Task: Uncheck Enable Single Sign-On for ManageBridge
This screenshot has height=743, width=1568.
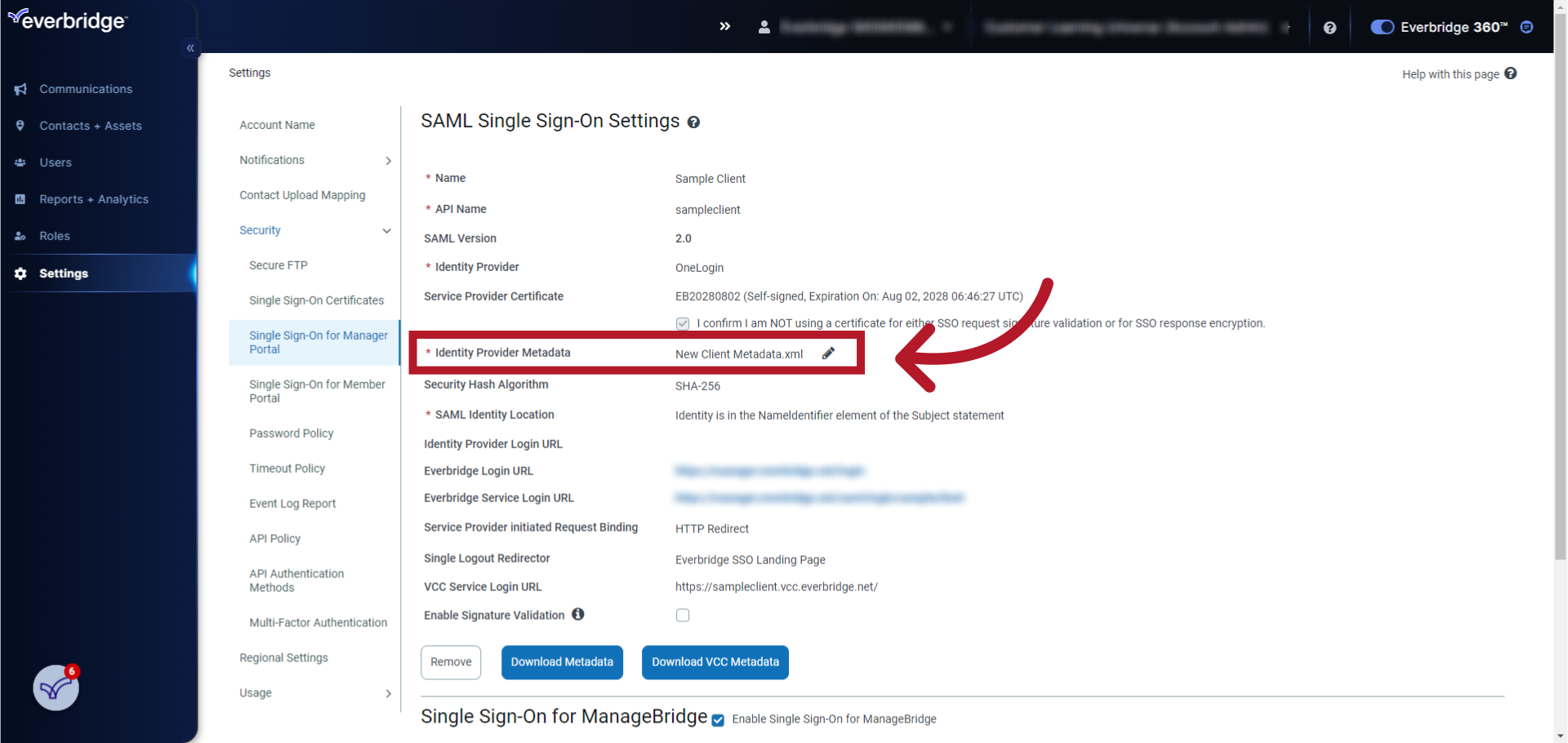Action: 717,720
